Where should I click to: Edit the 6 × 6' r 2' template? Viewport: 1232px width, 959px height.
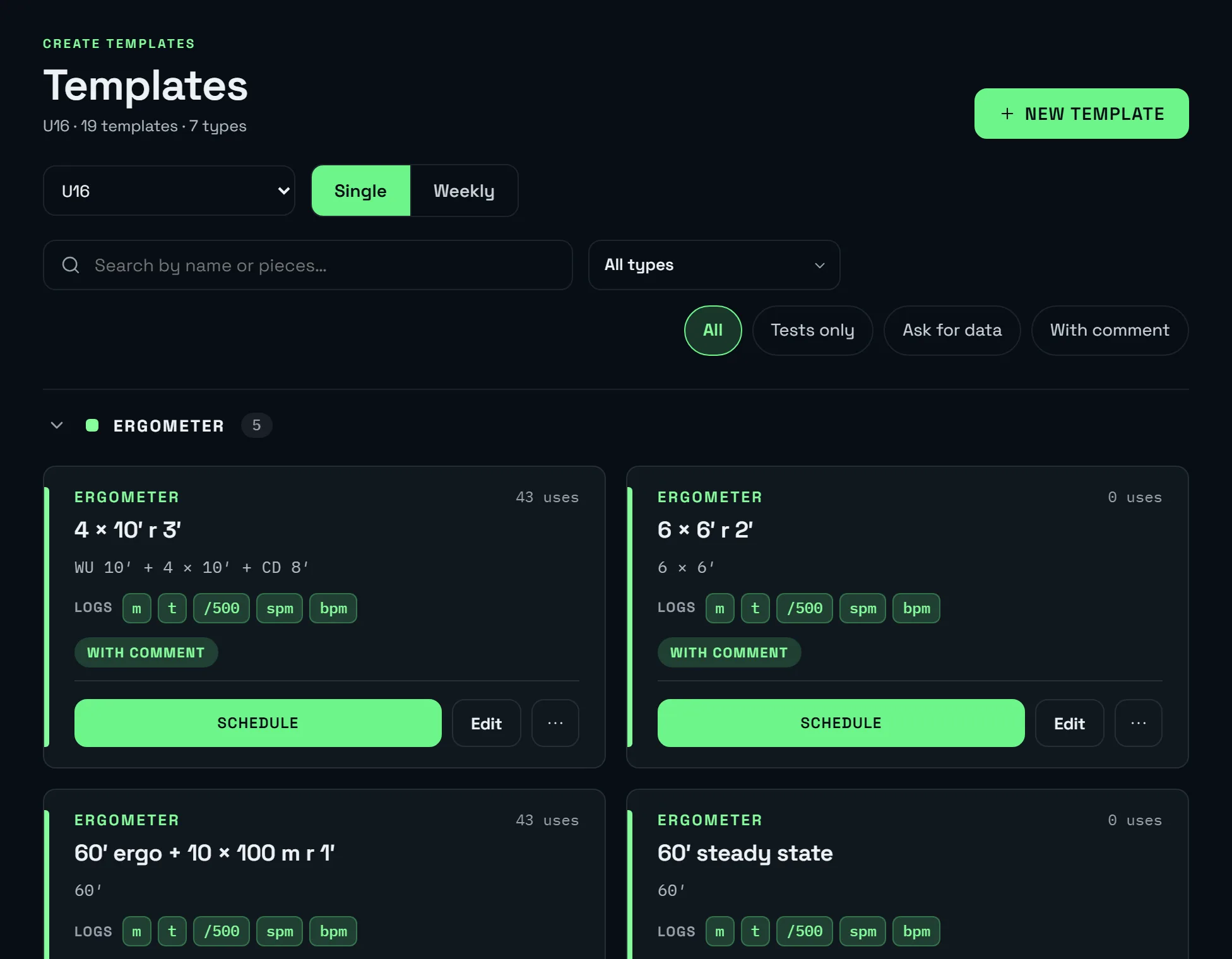pos(1070,723)
